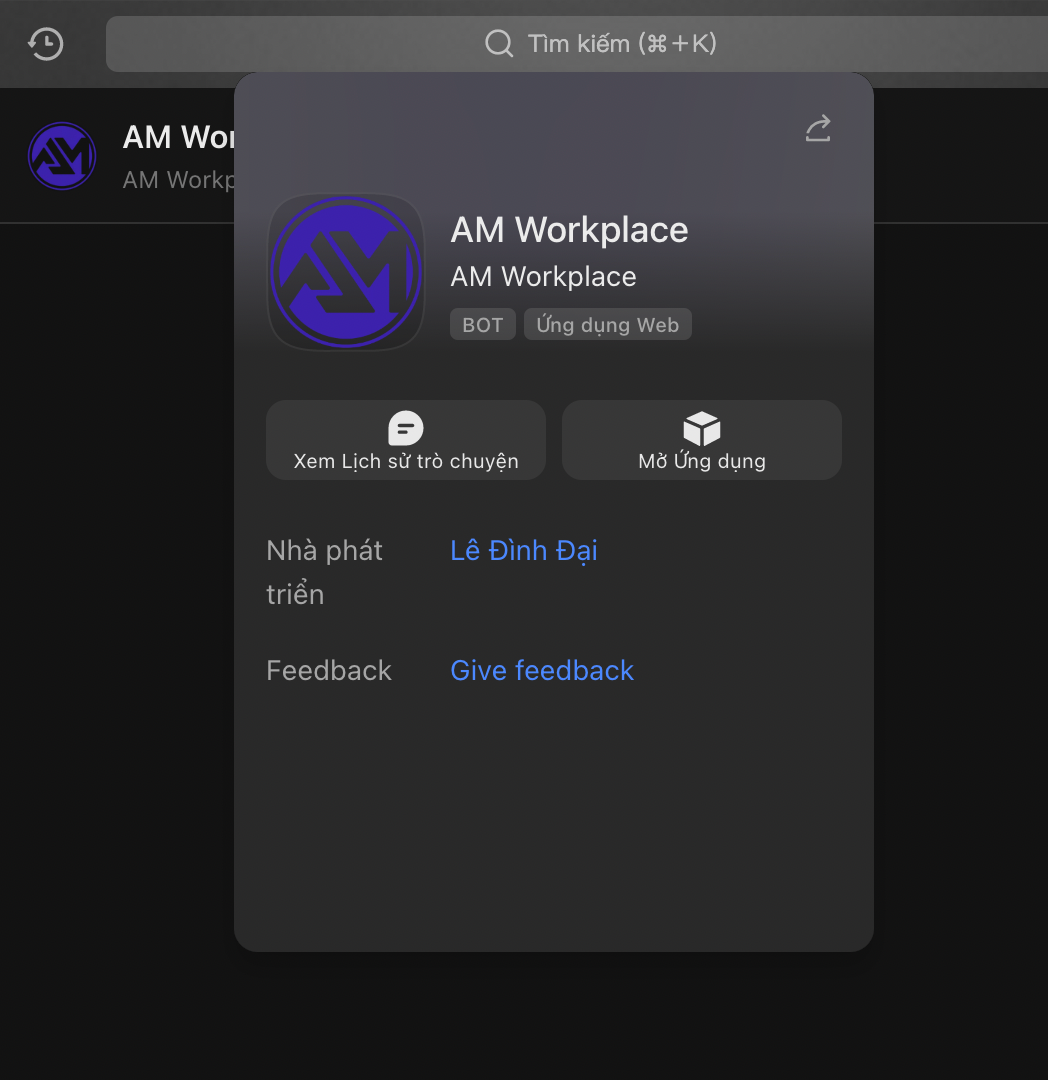This screenshot has width=1048, height=1080.
Task: Click the Feedback field label
Action: coord(328,670)
